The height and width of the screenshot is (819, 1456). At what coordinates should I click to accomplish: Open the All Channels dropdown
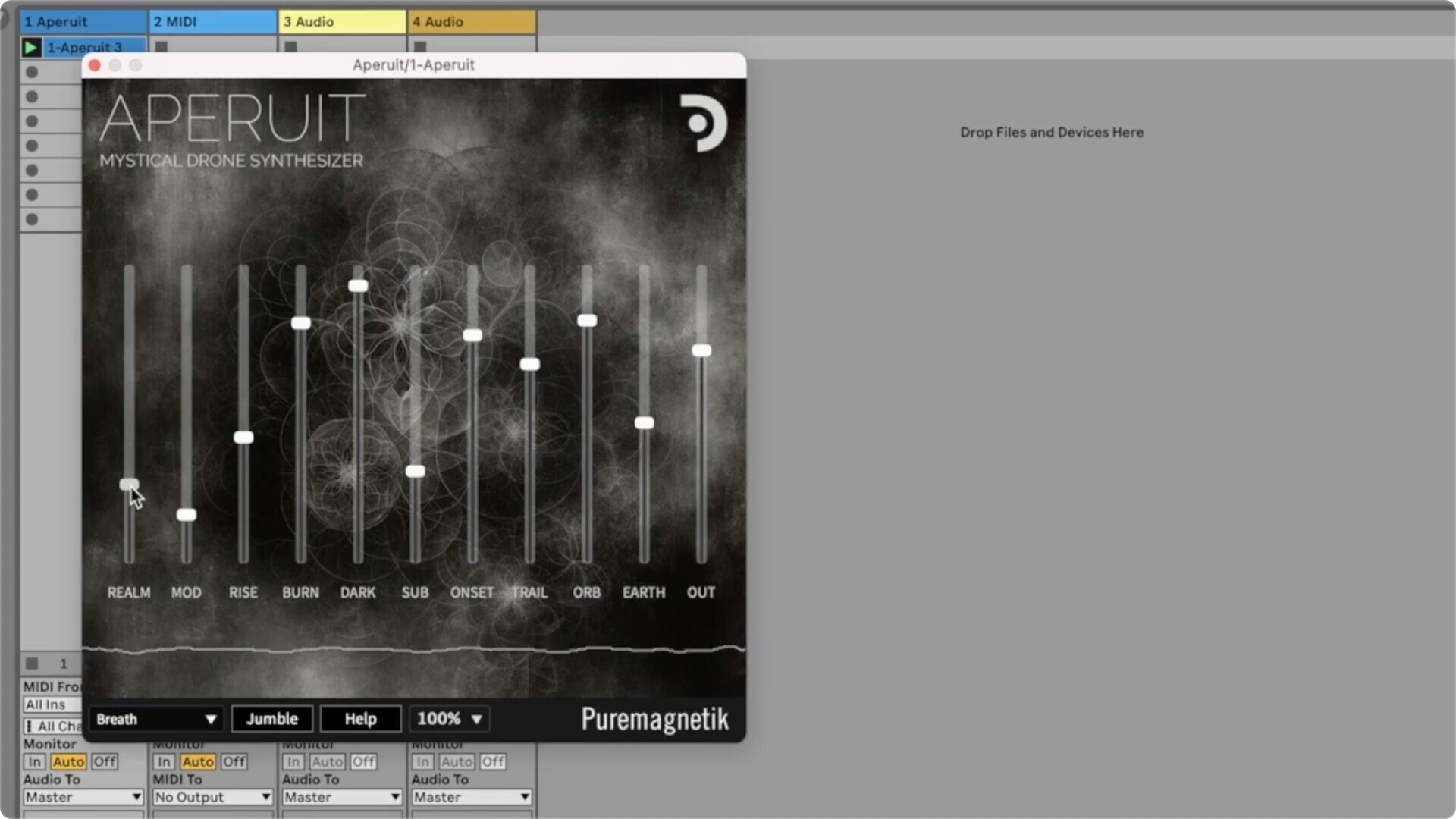coord(52,726)
